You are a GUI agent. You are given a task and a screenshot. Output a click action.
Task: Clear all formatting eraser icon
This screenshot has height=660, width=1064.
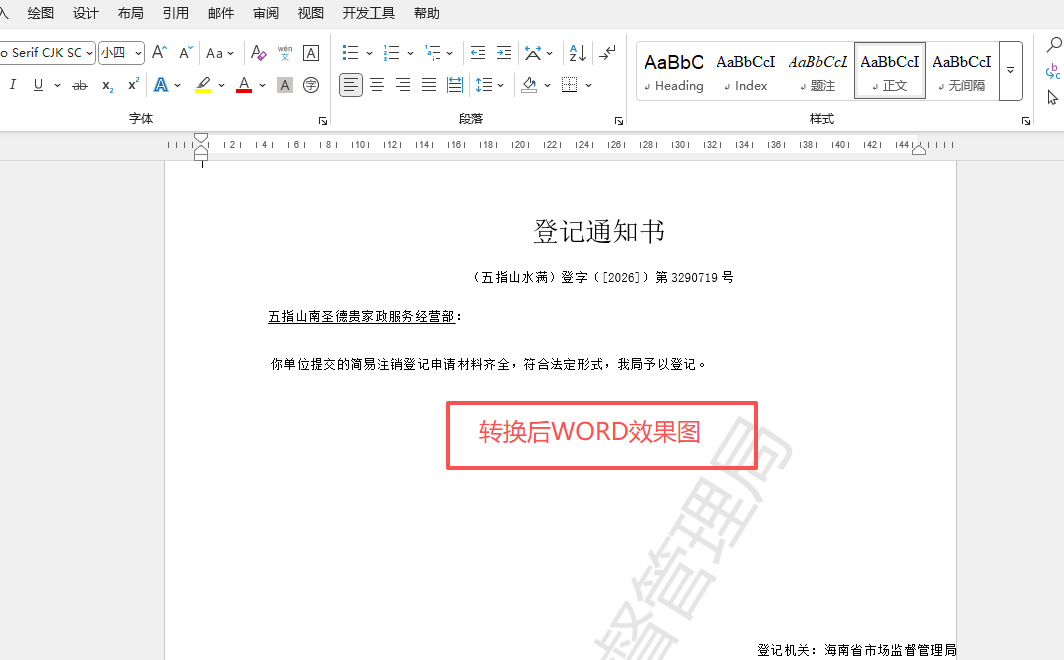coord(259,52)
